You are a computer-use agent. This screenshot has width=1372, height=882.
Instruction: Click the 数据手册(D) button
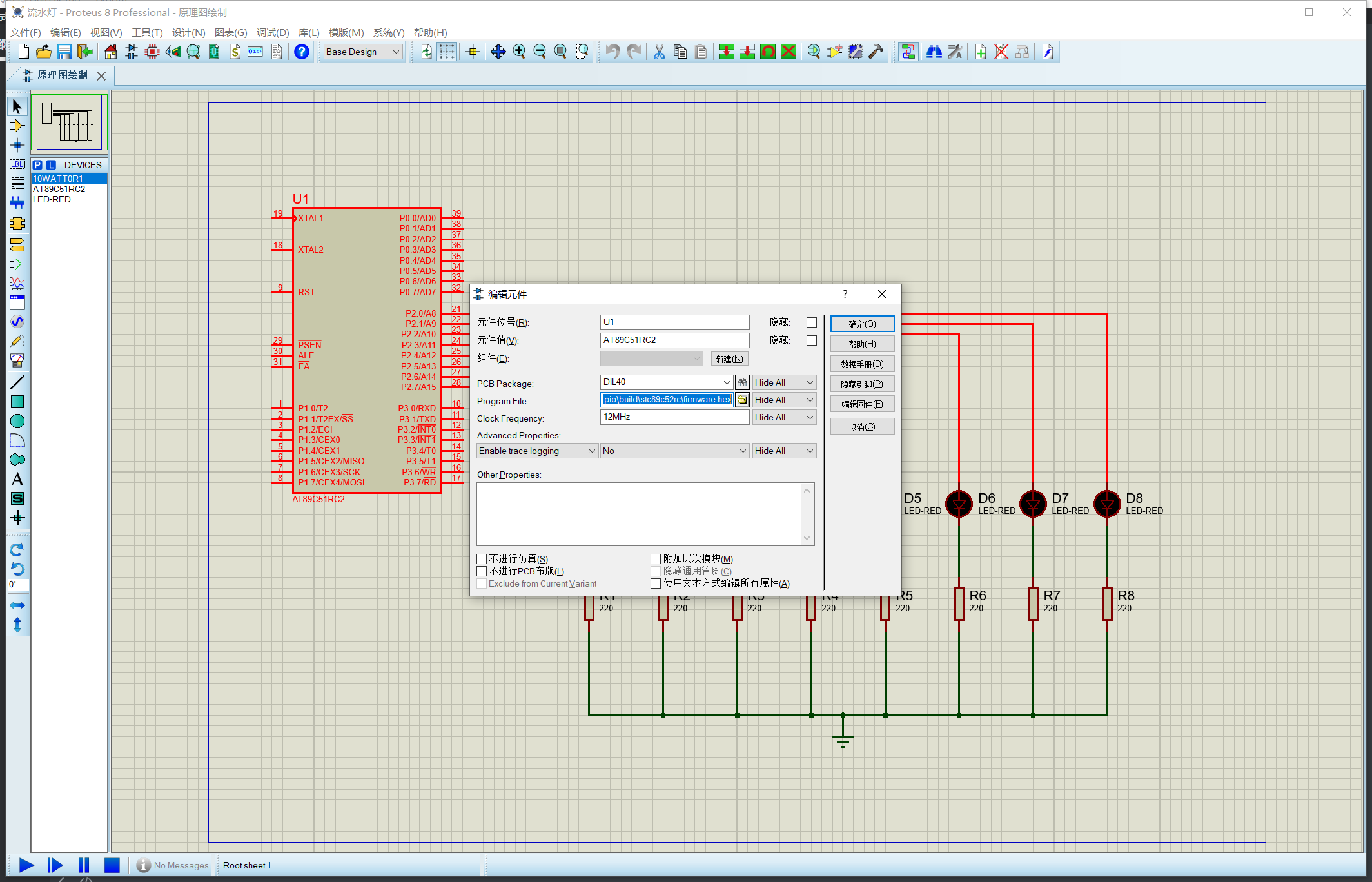[x=862, y=364]
